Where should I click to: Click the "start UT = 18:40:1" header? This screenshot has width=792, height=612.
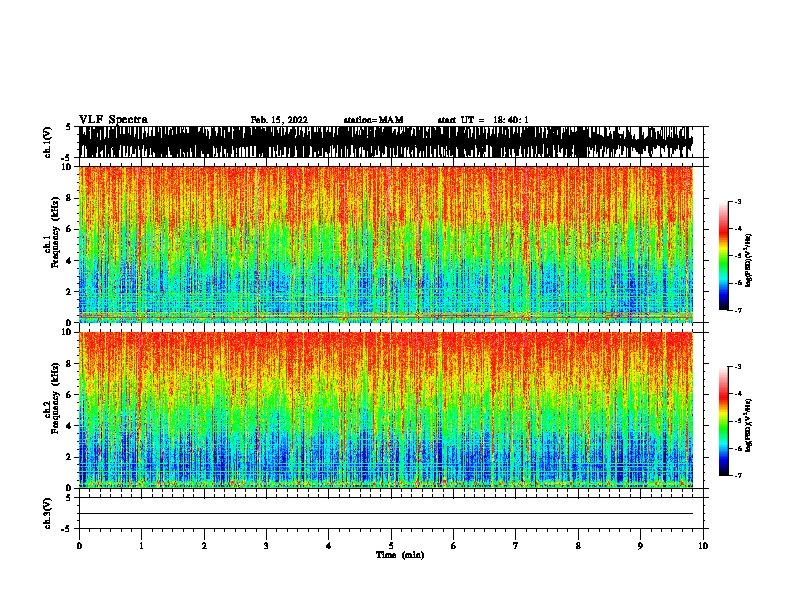pyautogui.click(x=483, y=120)
